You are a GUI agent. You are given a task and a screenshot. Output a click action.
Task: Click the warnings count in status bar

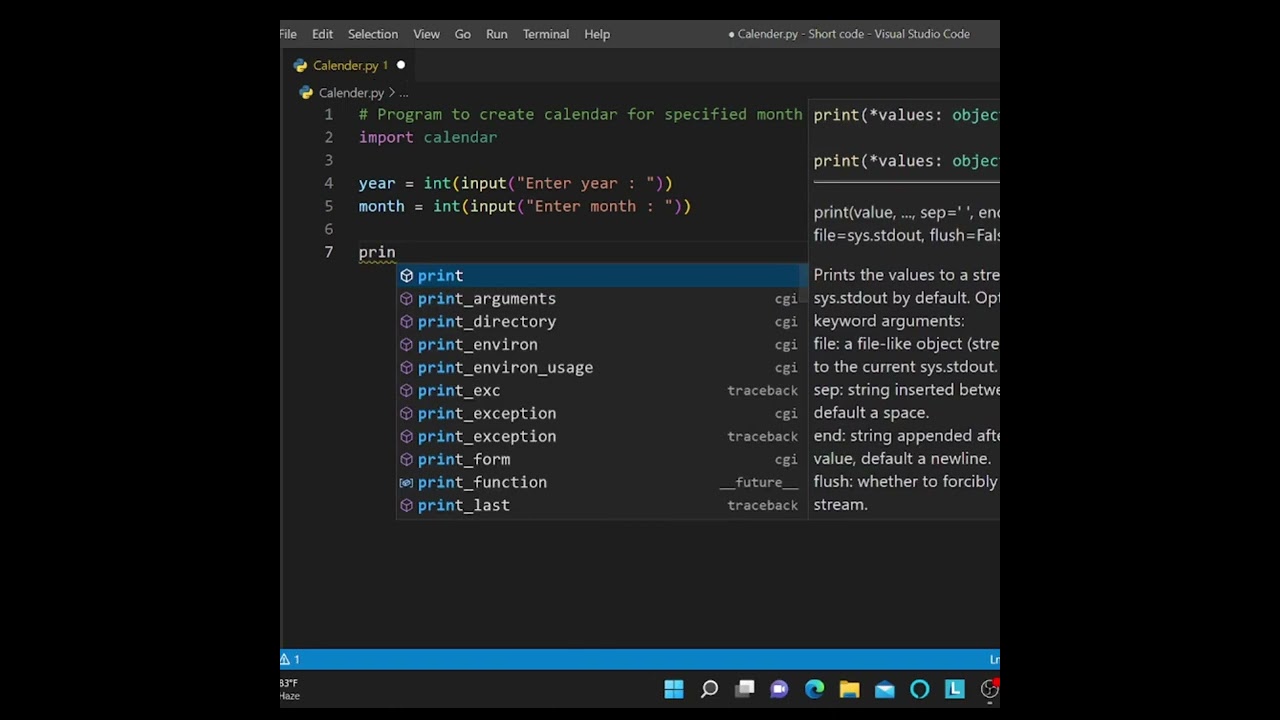click(x=290, y=659)
